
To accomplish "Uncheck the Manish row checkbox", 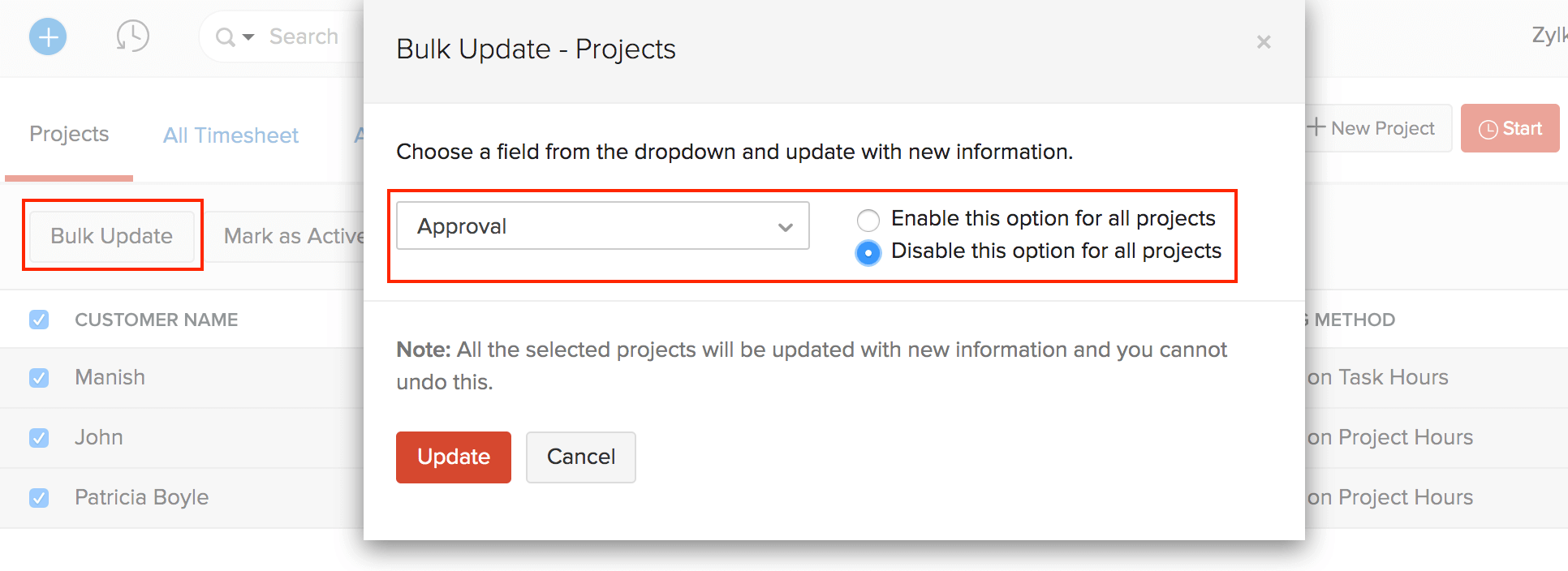I will pos(39,378).
